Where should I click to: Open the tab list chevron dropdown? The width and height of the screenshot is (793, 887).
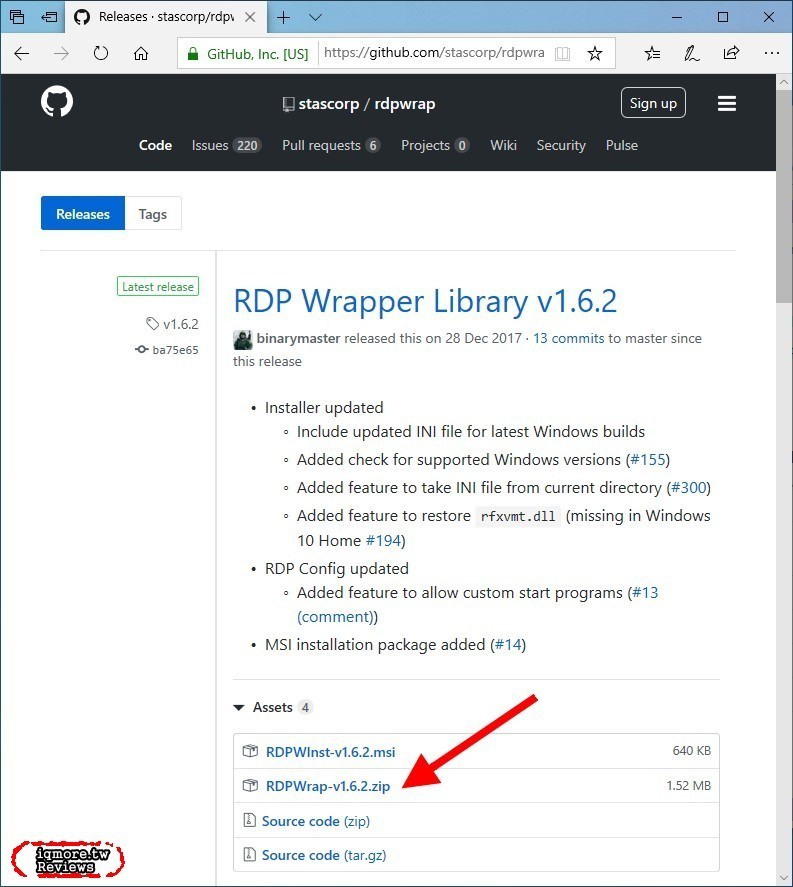point(316,17)
